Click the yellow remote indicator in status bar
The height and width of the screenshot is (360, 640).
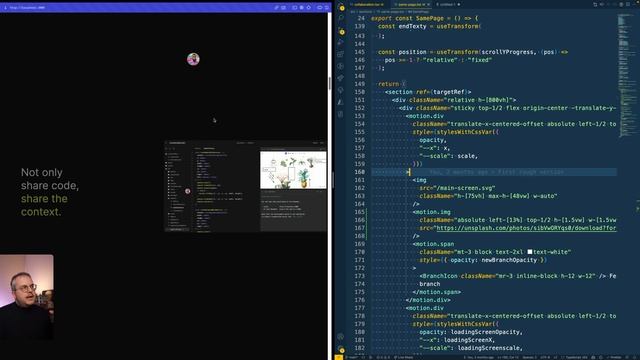pyautogui.click(x=338, y=357)
